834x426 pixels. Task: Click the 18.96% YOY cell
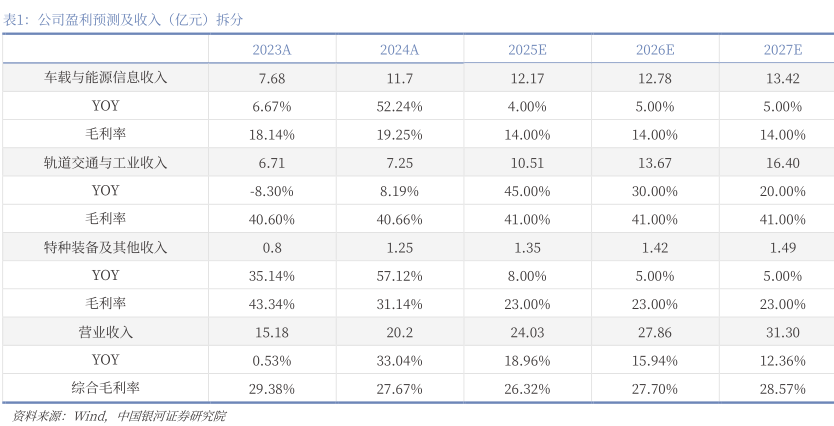point(527,360)
